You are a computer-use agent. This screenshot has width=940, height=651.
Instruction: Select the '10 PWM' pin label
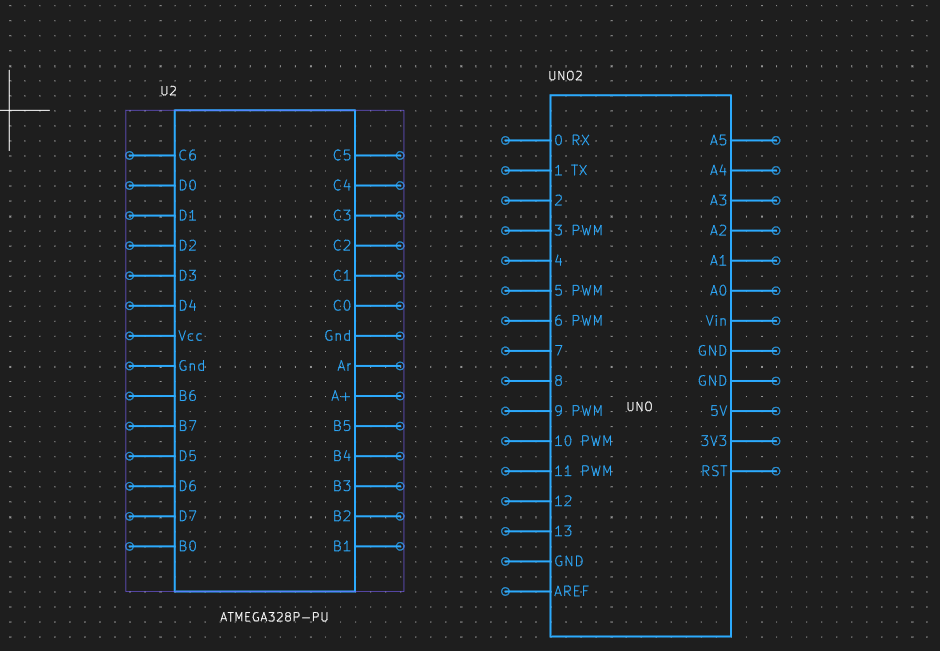click(x=583, y=441)
